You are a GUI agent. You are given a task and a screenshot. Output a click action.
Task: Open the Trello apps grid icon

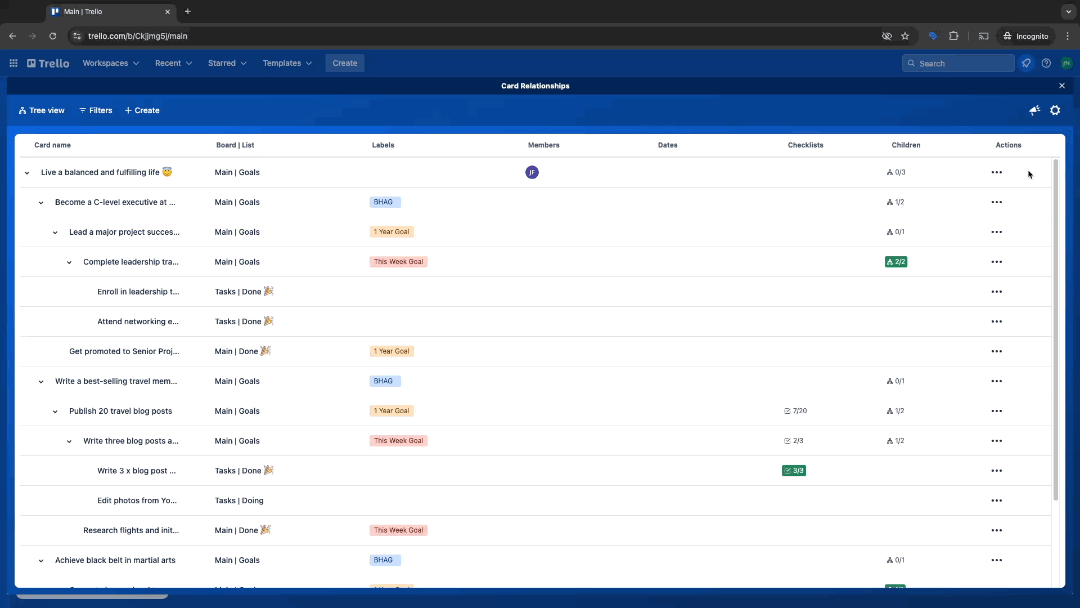(x=13, y=62)
